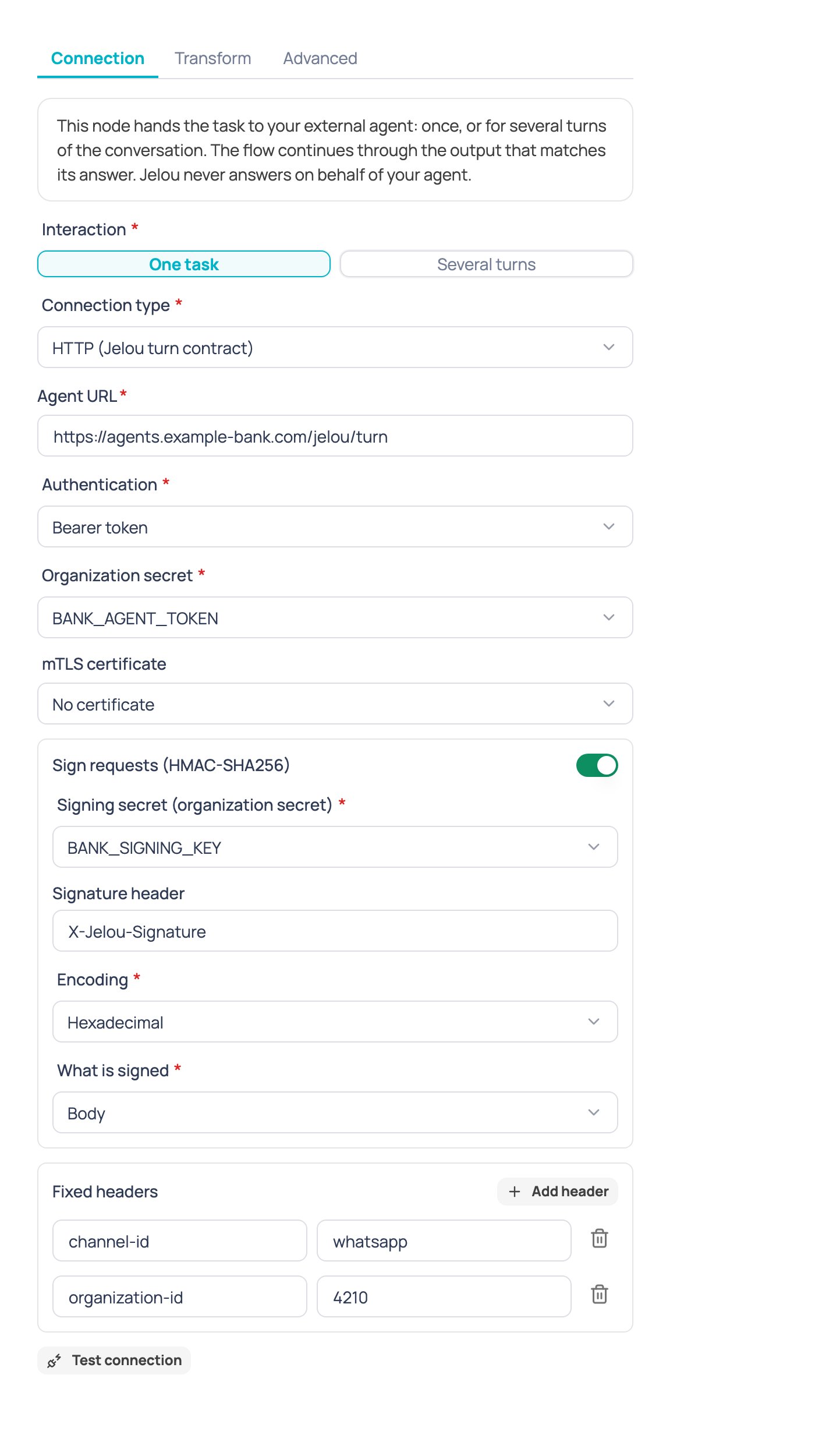Click the Test connection button label
The width and height of the screenshot is (815, 1456).
coord(127,1360)
